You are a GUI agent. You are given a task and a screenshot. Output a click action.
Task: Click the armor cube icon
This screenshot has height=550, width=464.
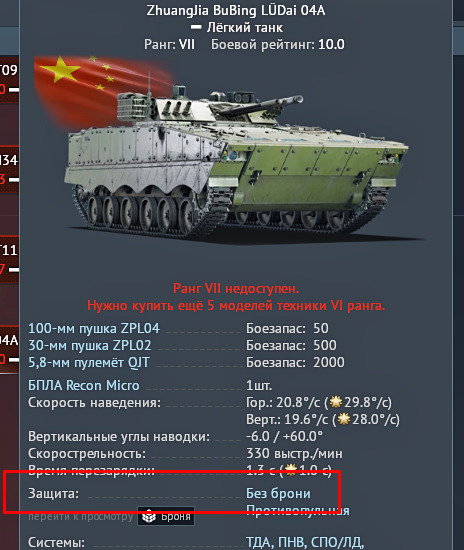pyautogui.click(x=149, y=516)
